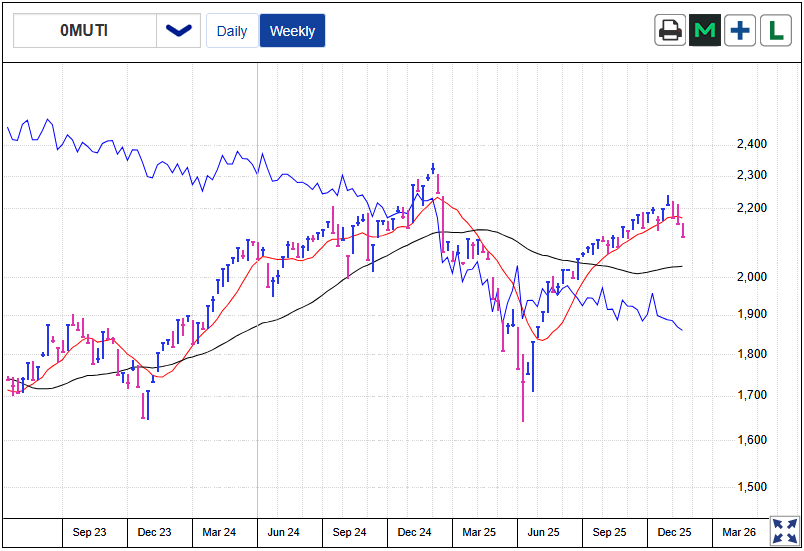This screenshot has height=551, width=804.
Task: Click the 2,300 price axis label
Action: point(752,175)
